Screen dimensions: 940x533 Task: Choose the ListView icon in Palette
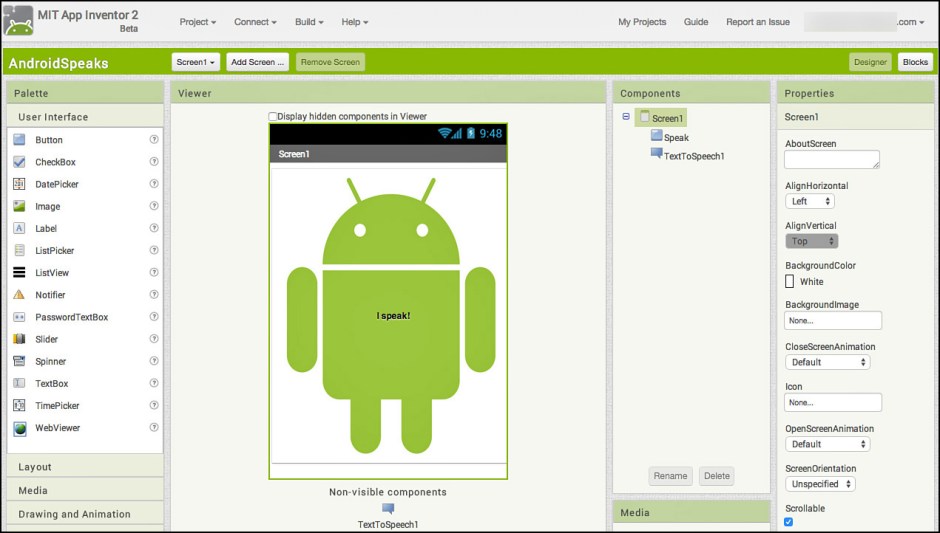19,273
